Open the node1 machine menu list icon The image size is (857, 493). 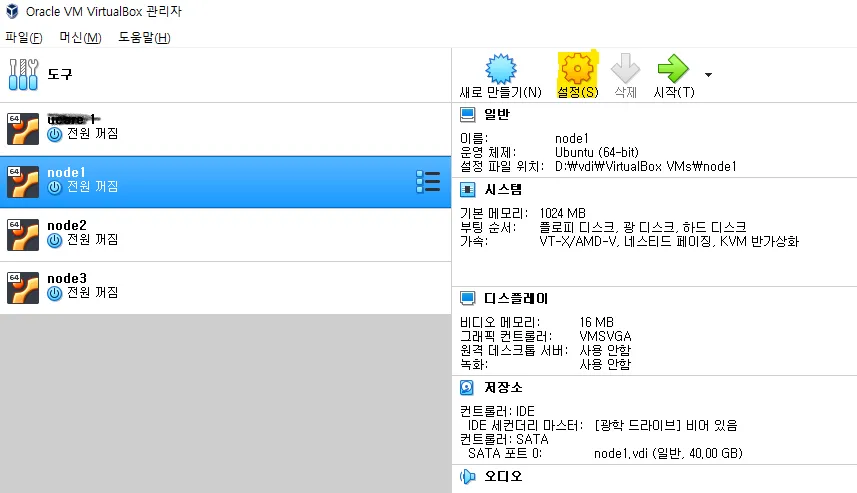[x=428, y=181]
